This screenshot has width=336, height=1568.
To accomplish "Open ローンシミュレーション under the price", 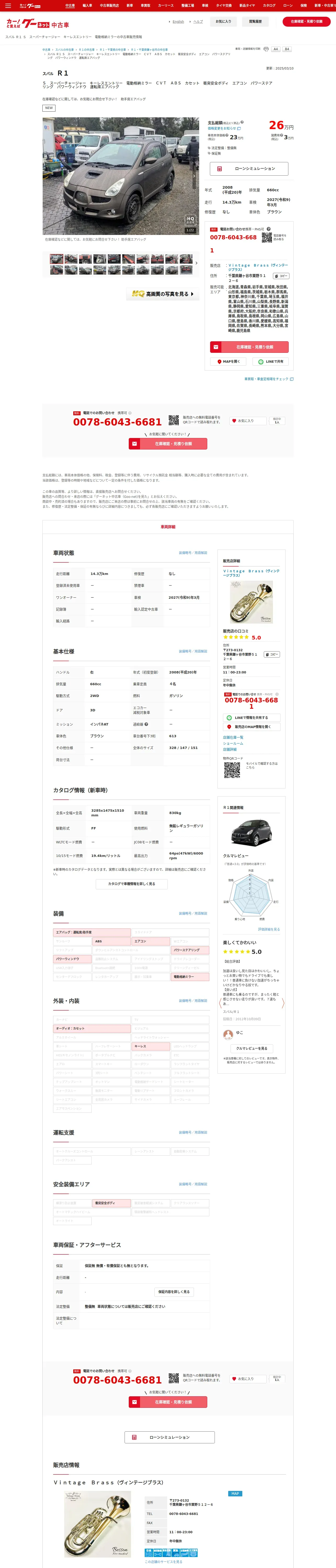I will [249, 169].
